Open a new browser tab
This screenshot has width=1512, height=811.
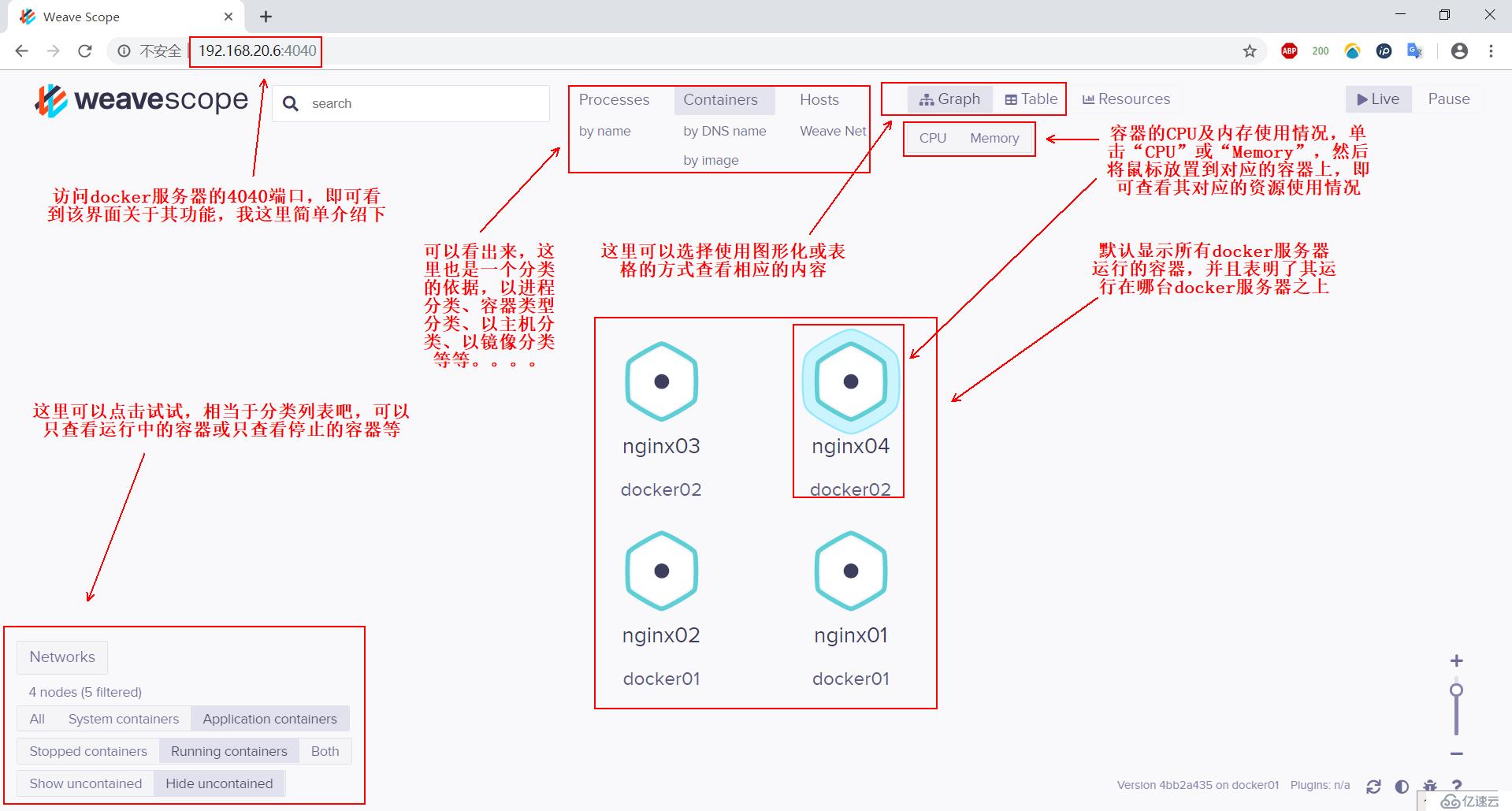[x=266, y=17]
